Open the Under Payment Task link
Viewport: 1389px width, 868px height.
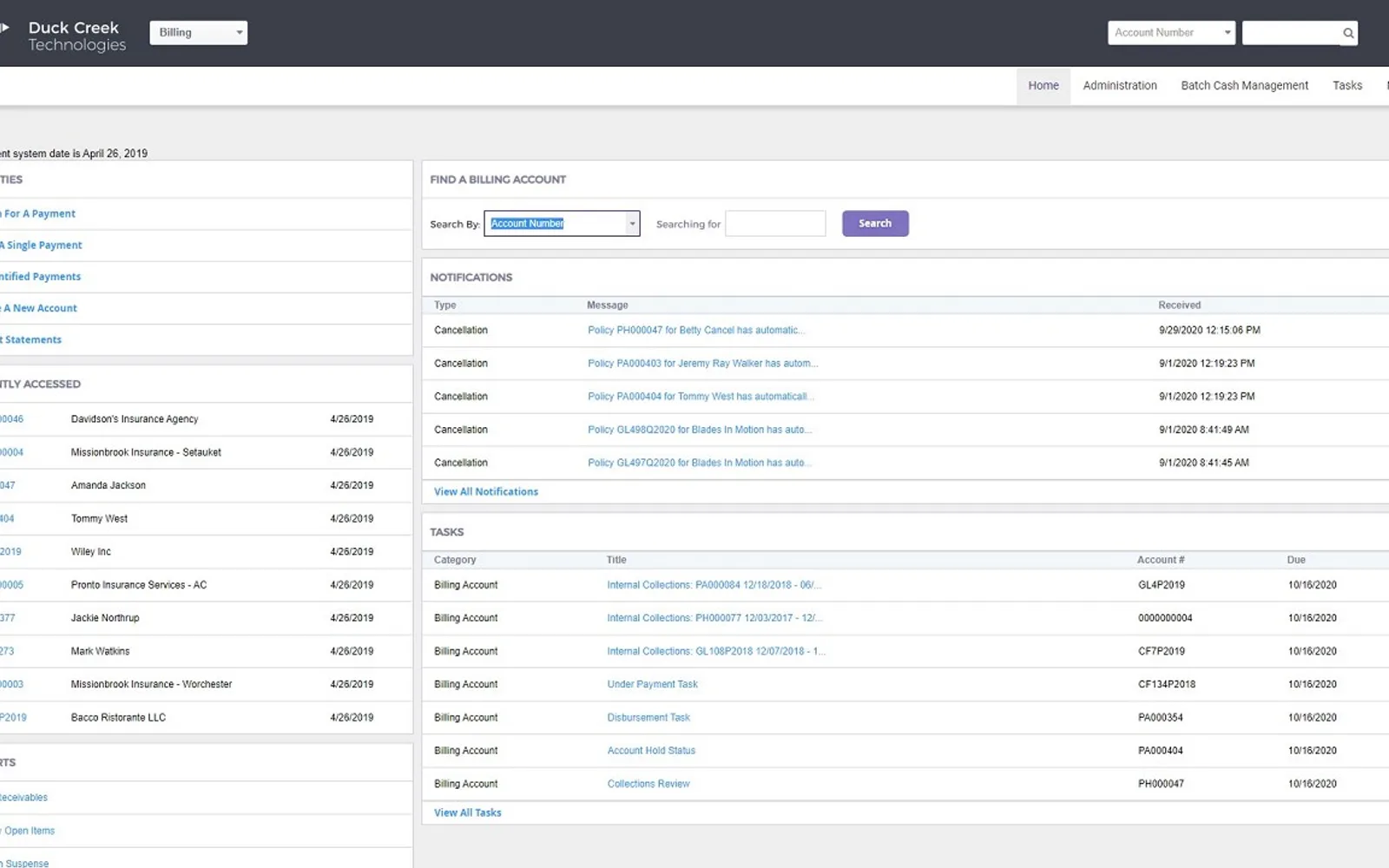652,684
